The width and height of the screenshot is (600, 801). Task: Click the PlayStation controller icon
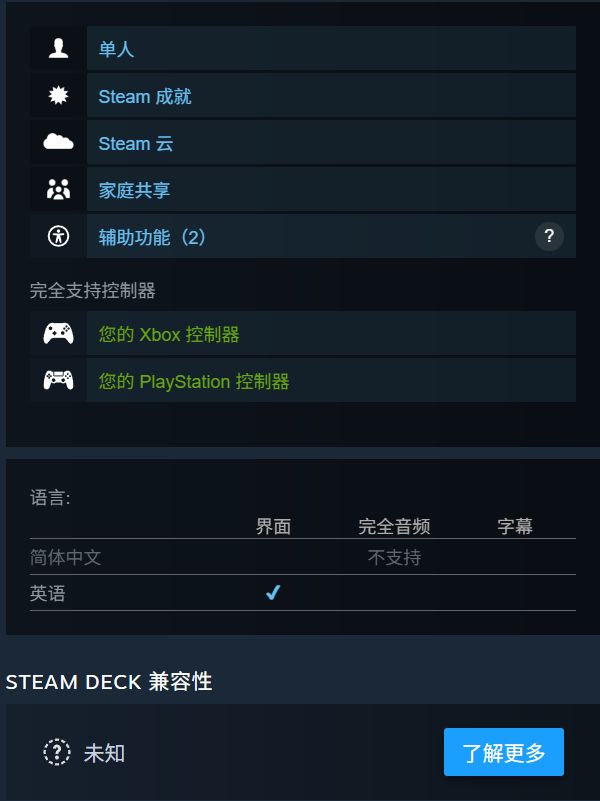click(58, 381)
